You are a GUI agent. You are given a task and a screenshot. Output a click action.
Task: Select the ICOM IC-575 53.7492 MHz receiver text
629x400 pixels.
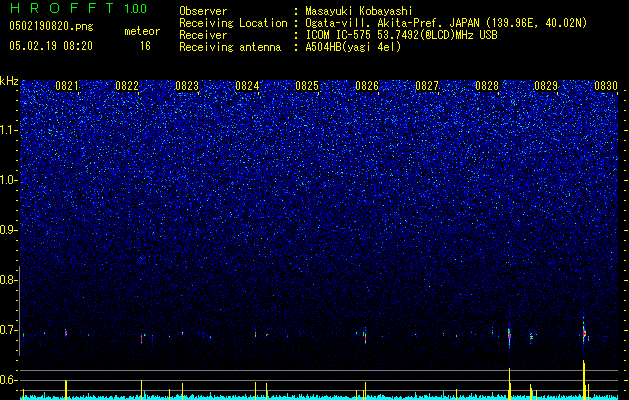pos(401,35)
